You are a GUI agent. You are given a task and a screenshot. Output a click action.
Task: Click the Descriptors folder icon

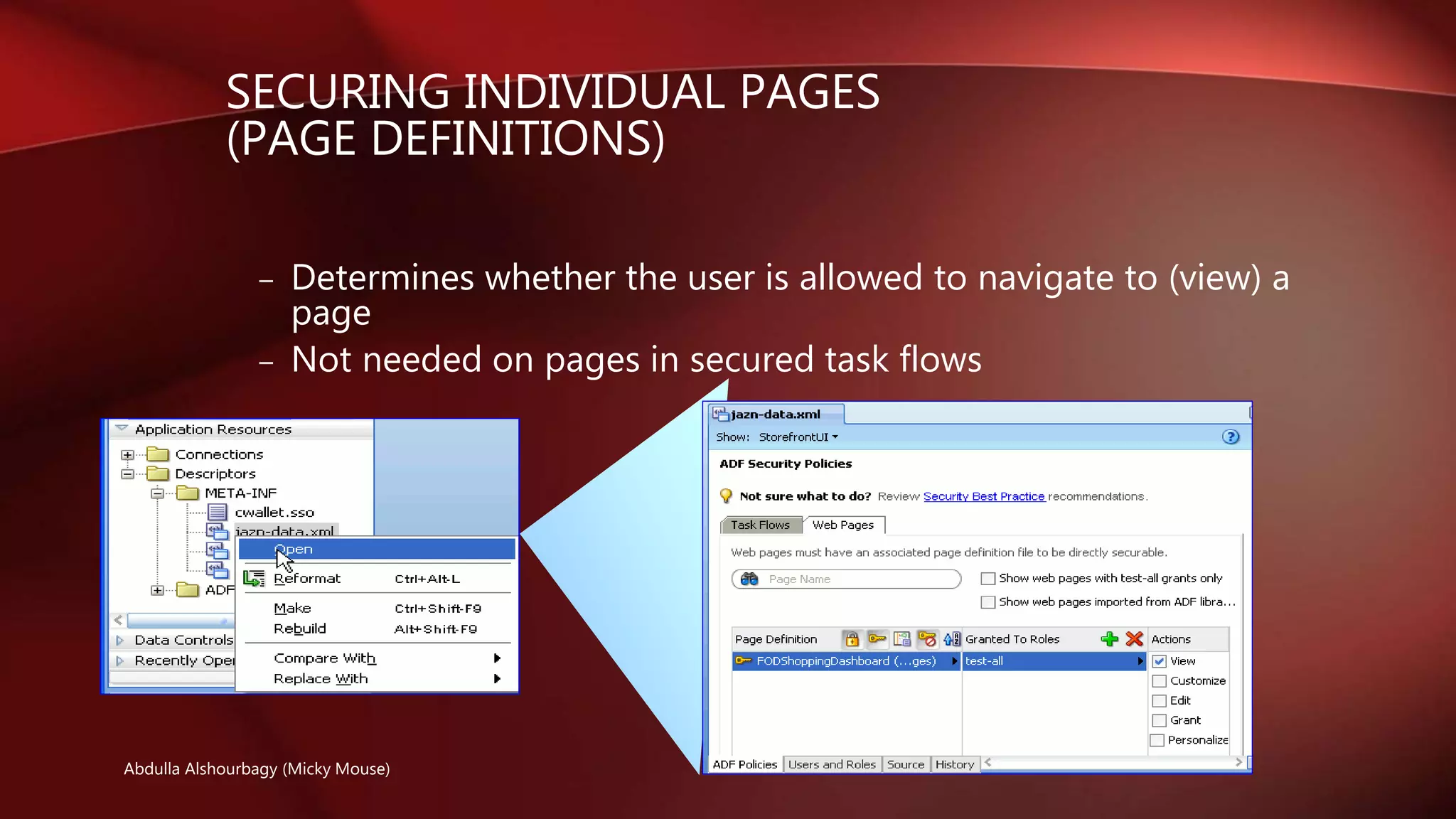[157, 473]
